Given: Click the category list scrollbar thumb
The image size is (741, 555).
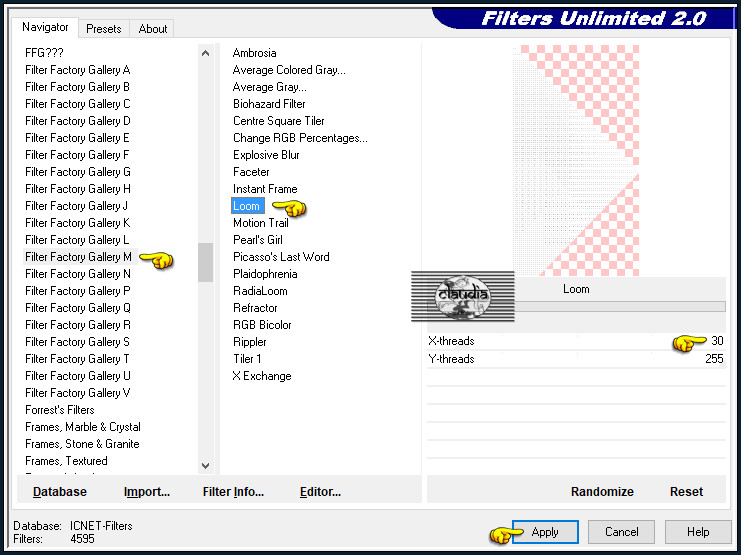Looking at the screenshot, I should click(206, 262).
